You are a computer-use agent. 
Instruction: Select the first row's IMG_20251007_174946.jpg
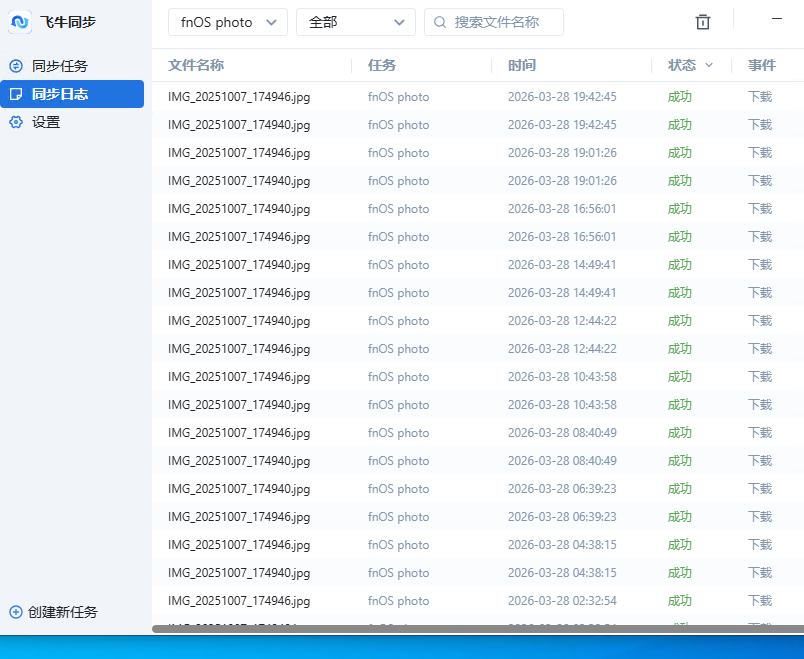tap(239, 97)
